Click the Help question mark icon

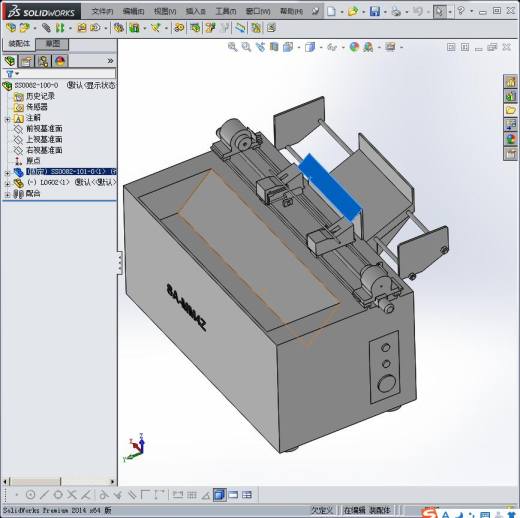coord(461,11)
